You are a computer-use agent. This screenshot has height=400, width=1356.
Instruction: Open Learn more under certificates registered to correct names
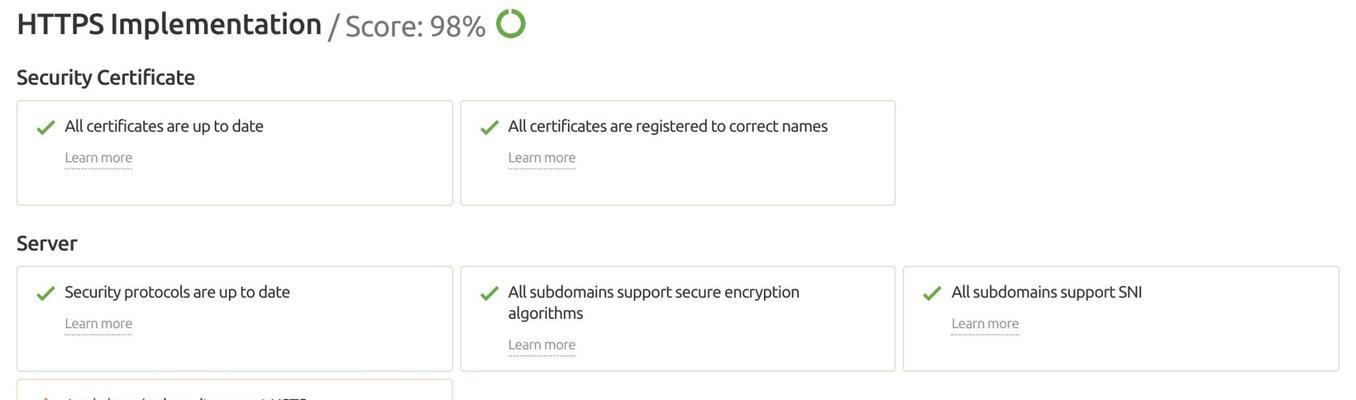[542, 158]
